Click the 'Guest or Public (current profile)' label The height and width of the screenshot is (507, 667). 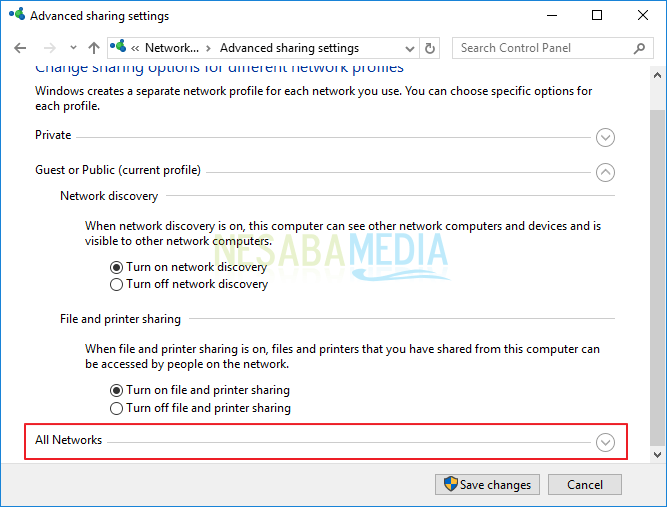(118, 170)
